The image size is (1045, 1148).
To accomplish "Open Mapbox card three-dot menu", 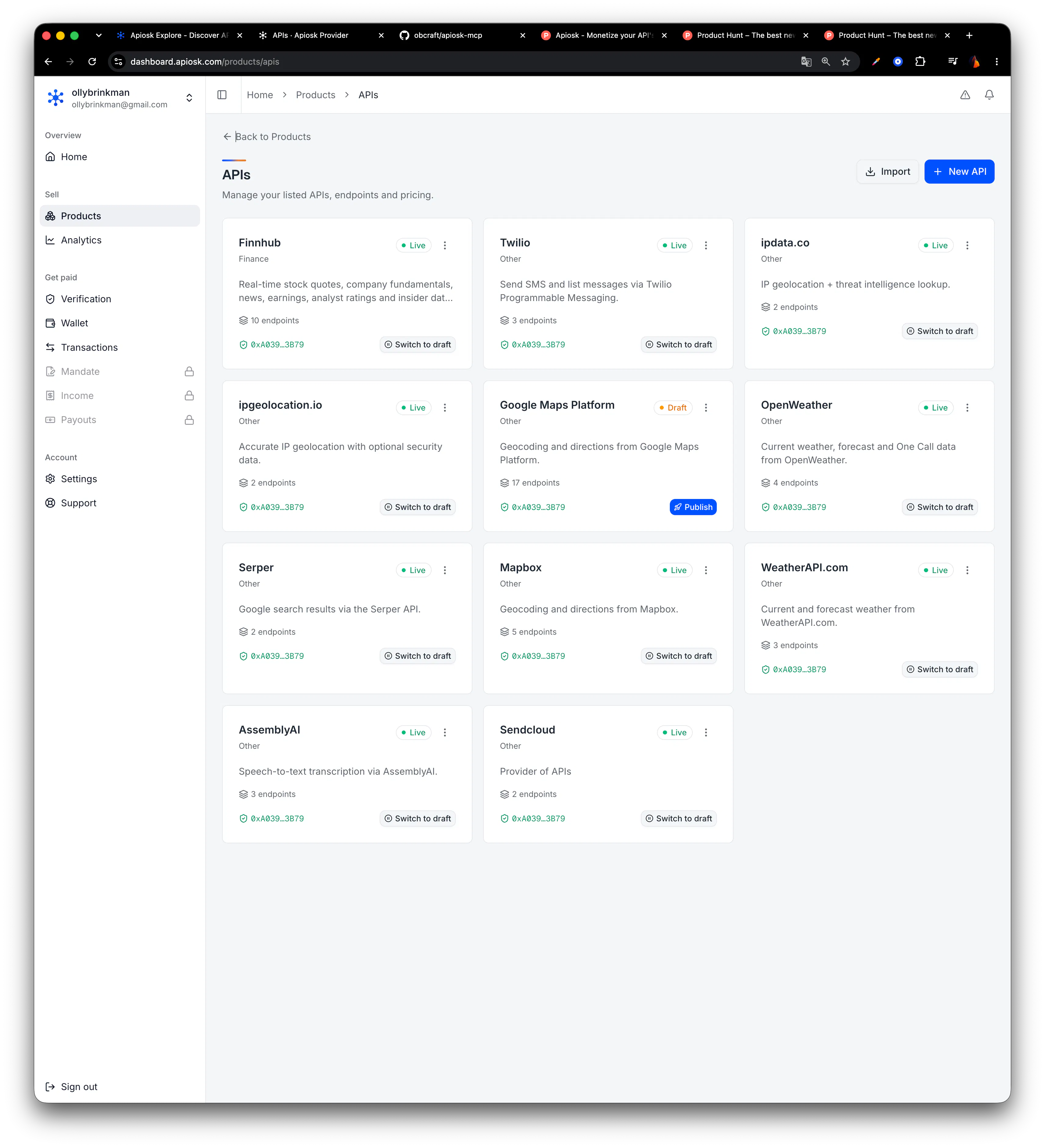I will 706,570.
